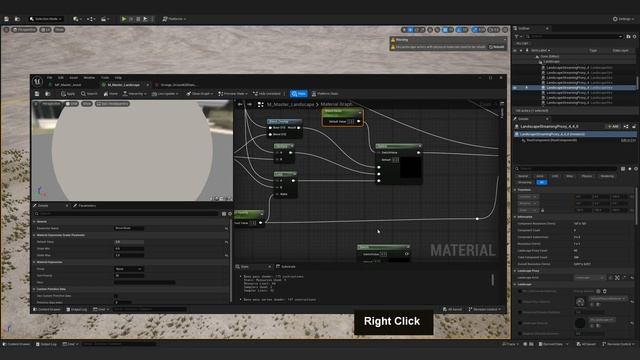The image size is (640, 360).
Task: Open Outliner settings gear
Action: click(x=634, y=36)
